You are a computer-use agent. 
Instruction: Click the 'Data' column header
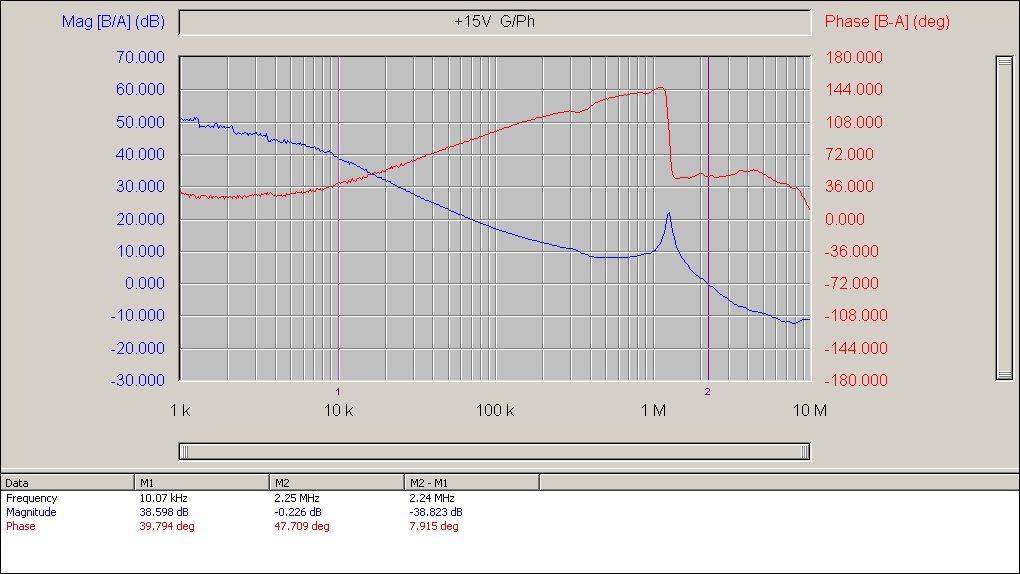(68, 483)
